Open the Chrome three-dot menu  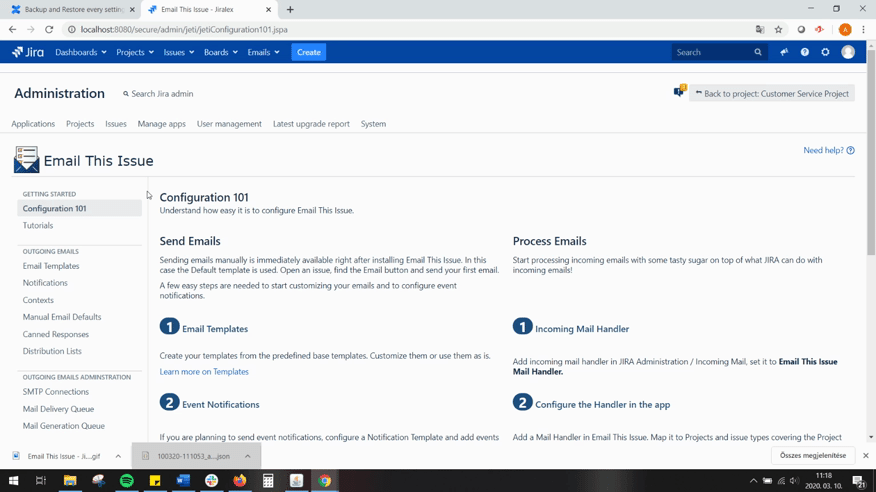[x=864, y=29]
